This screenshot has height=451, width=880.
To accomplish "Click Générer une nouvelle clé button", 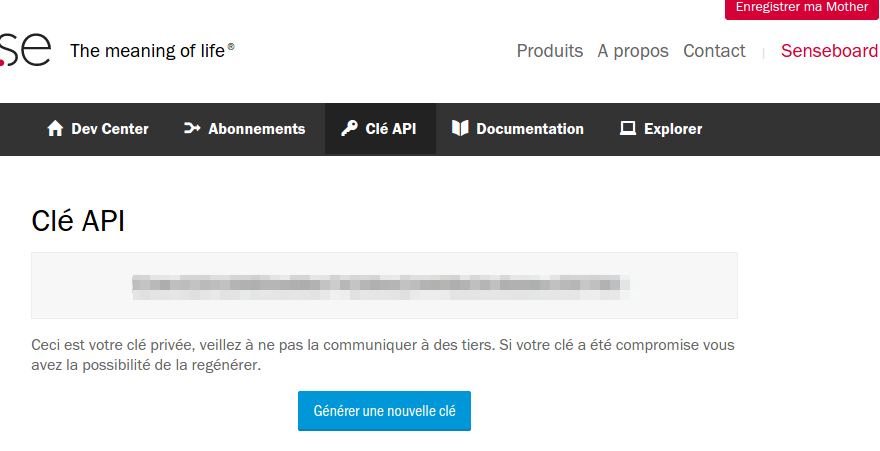I will coord(384,411).
